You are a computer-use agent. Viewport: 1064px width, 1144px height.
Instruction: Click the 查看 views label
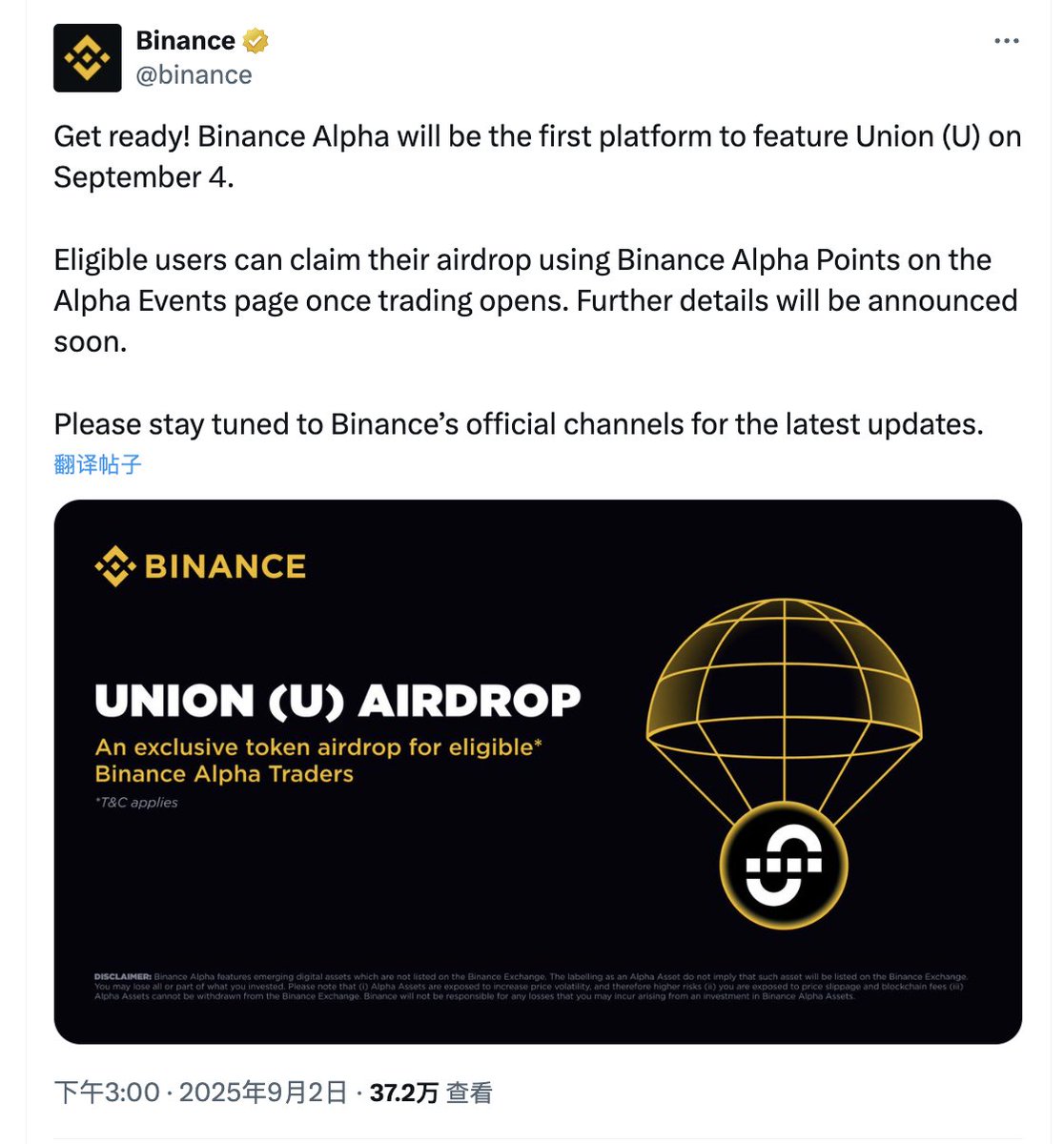click(x=469, y=1093)
